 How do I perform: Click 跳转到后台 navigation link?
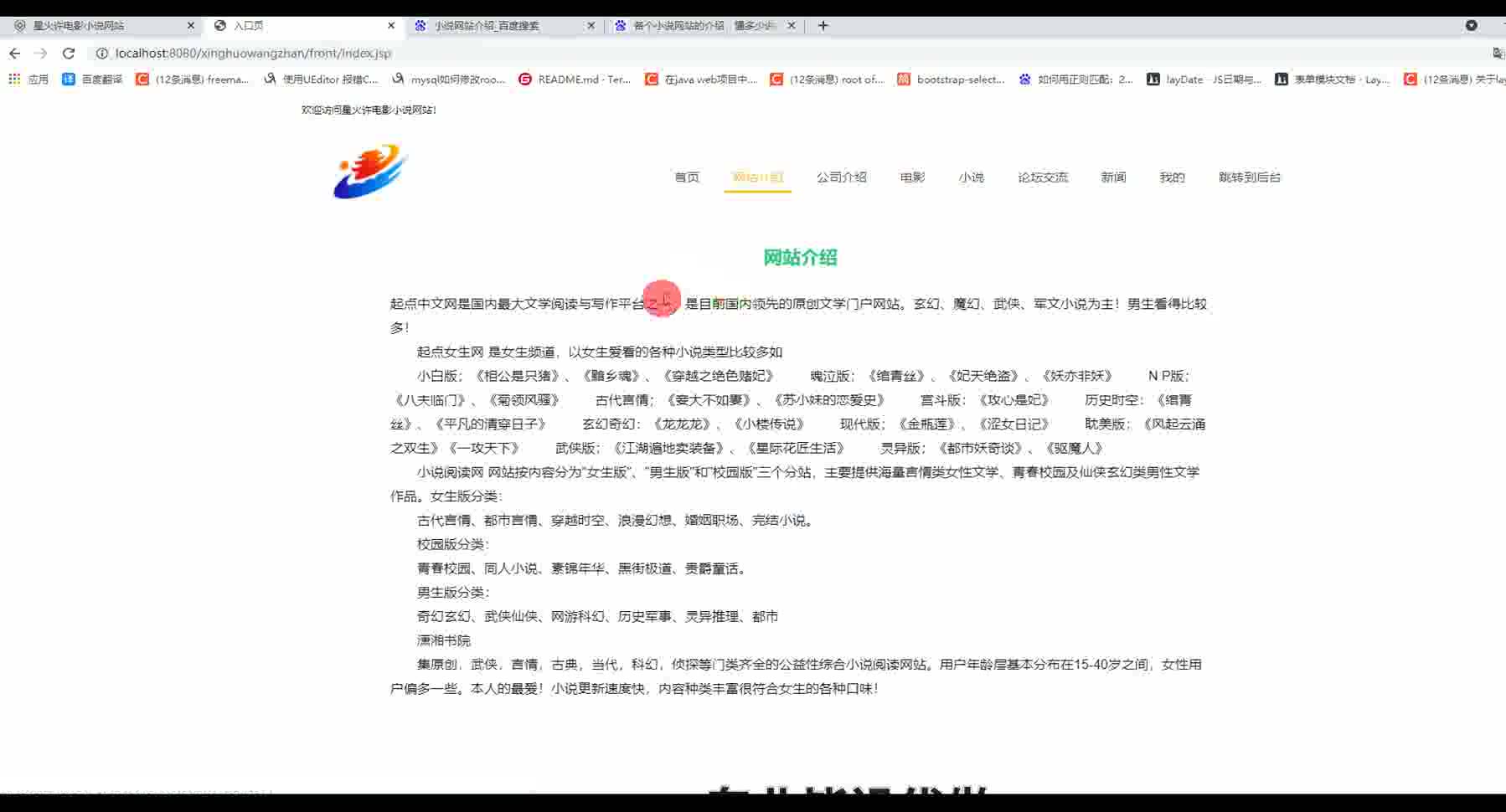[1250, 177]
